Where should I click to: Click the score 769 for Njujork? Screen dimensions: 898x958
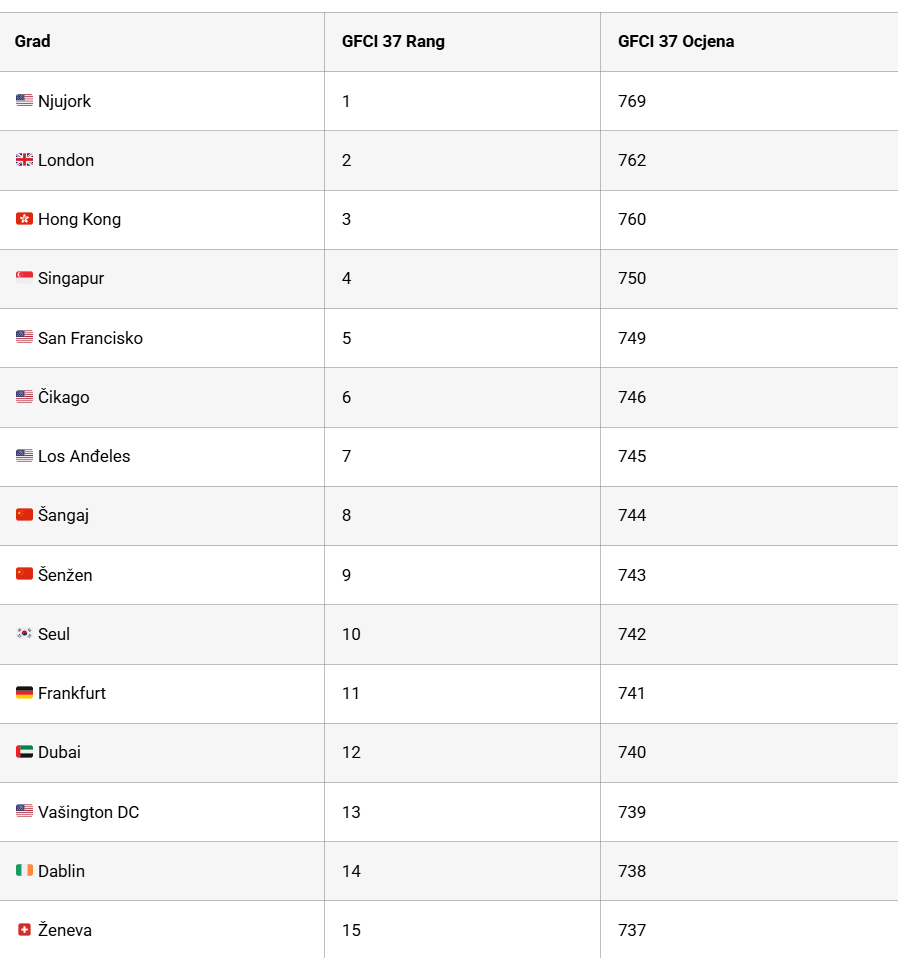point(632,101)
